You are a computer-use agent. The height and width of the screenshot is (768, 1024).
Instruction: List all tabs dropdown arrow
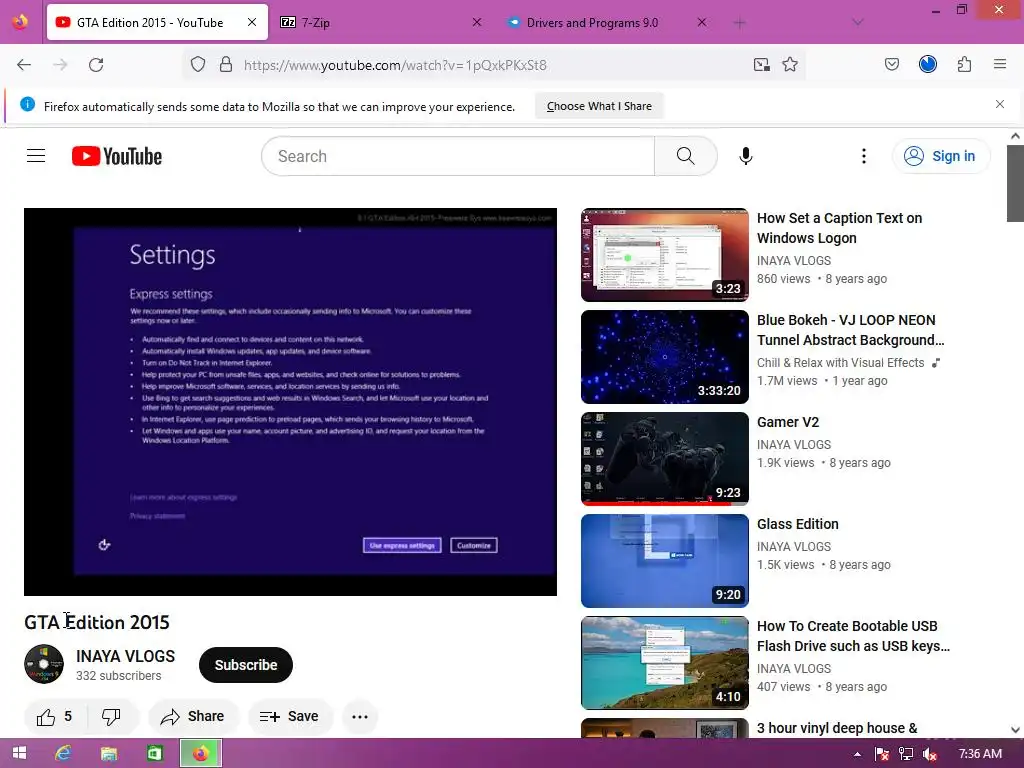[x=858, y=23]
